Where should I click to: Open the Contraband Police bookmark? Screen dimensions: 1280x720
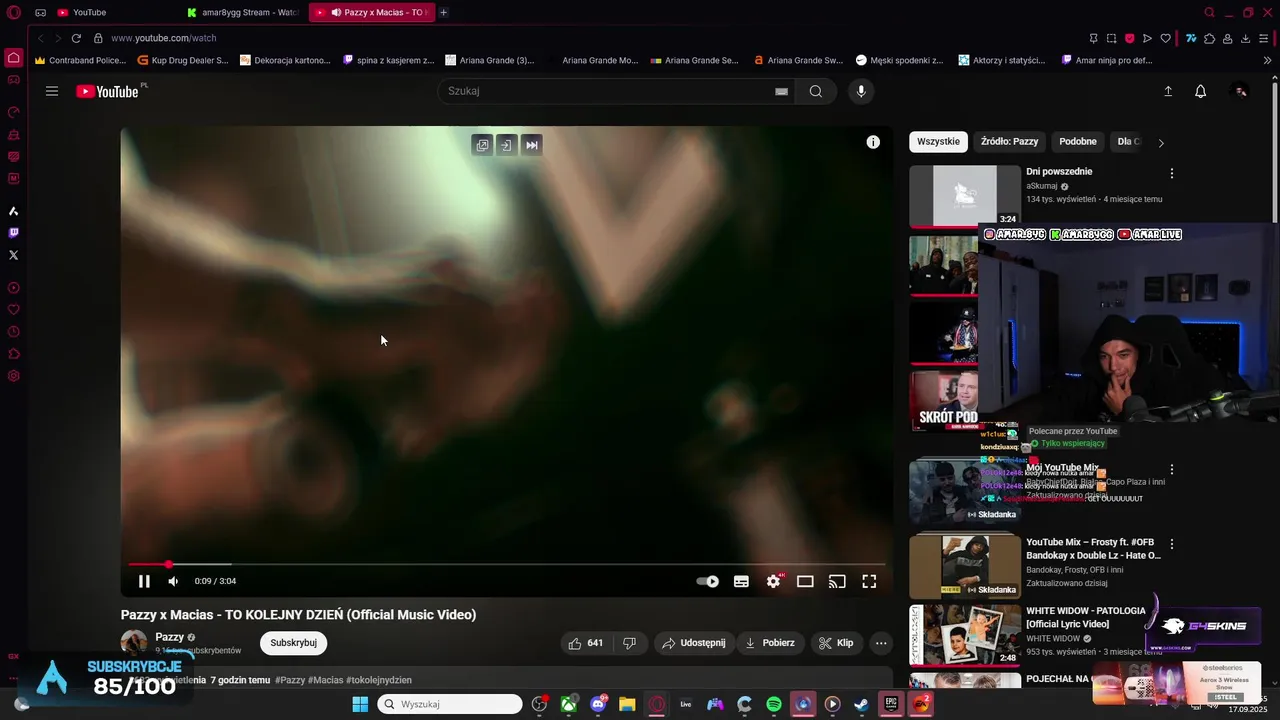point(80,60)
